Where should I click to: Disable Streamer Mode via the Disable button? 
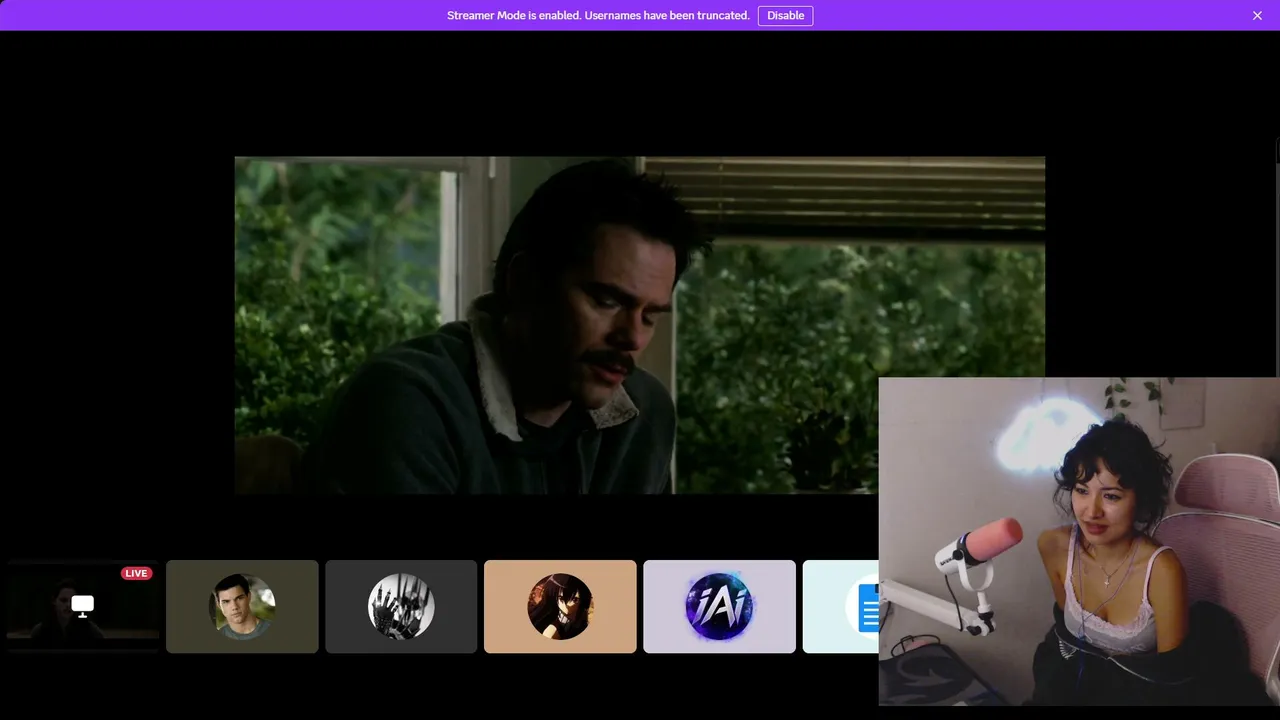[785, 16]
